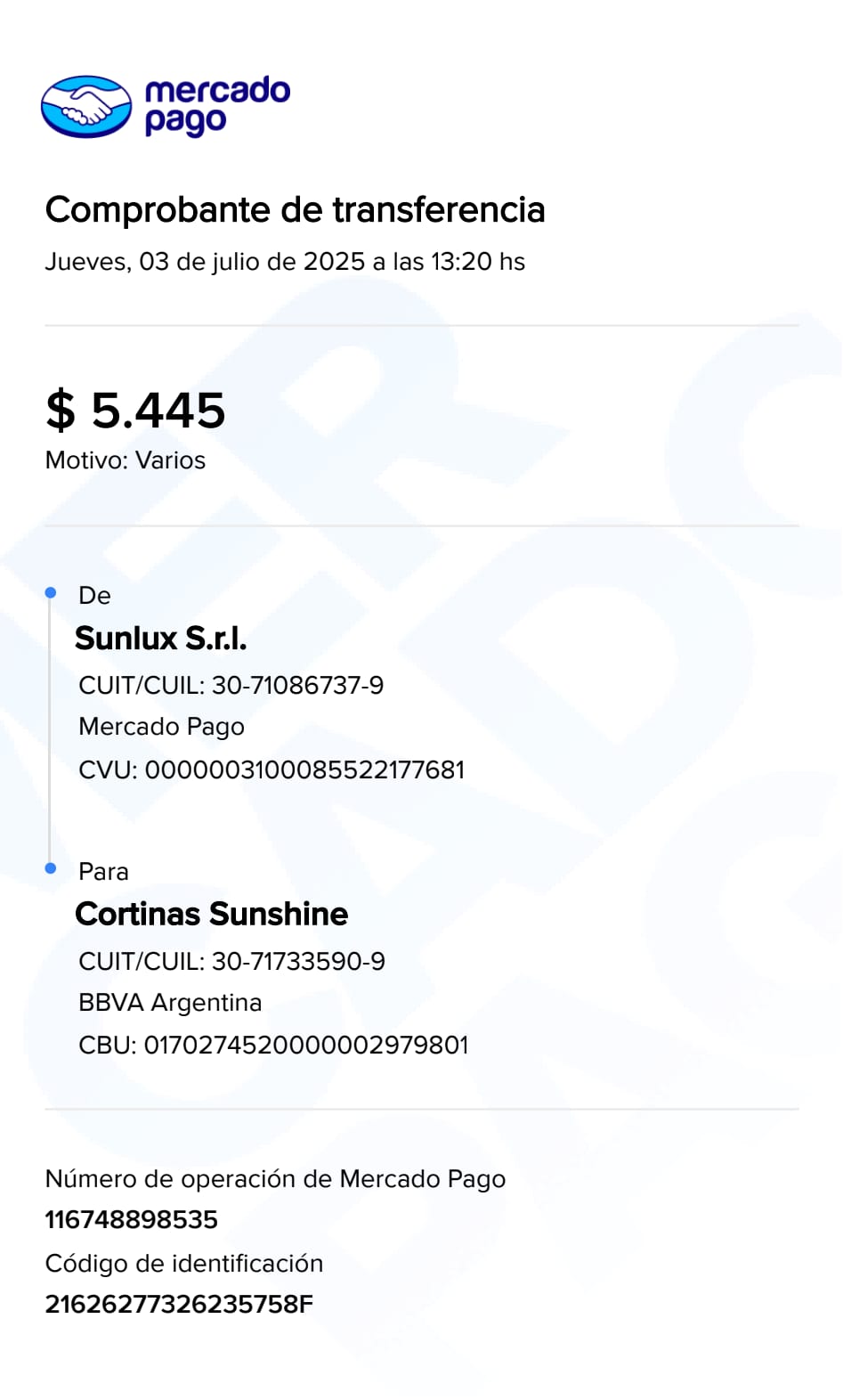Image resolution: width=843 pixels, height=1400 pixels.
Task: Click the blue dot beside "Para"
Action: pyautogui.click(x=51, y=868)
